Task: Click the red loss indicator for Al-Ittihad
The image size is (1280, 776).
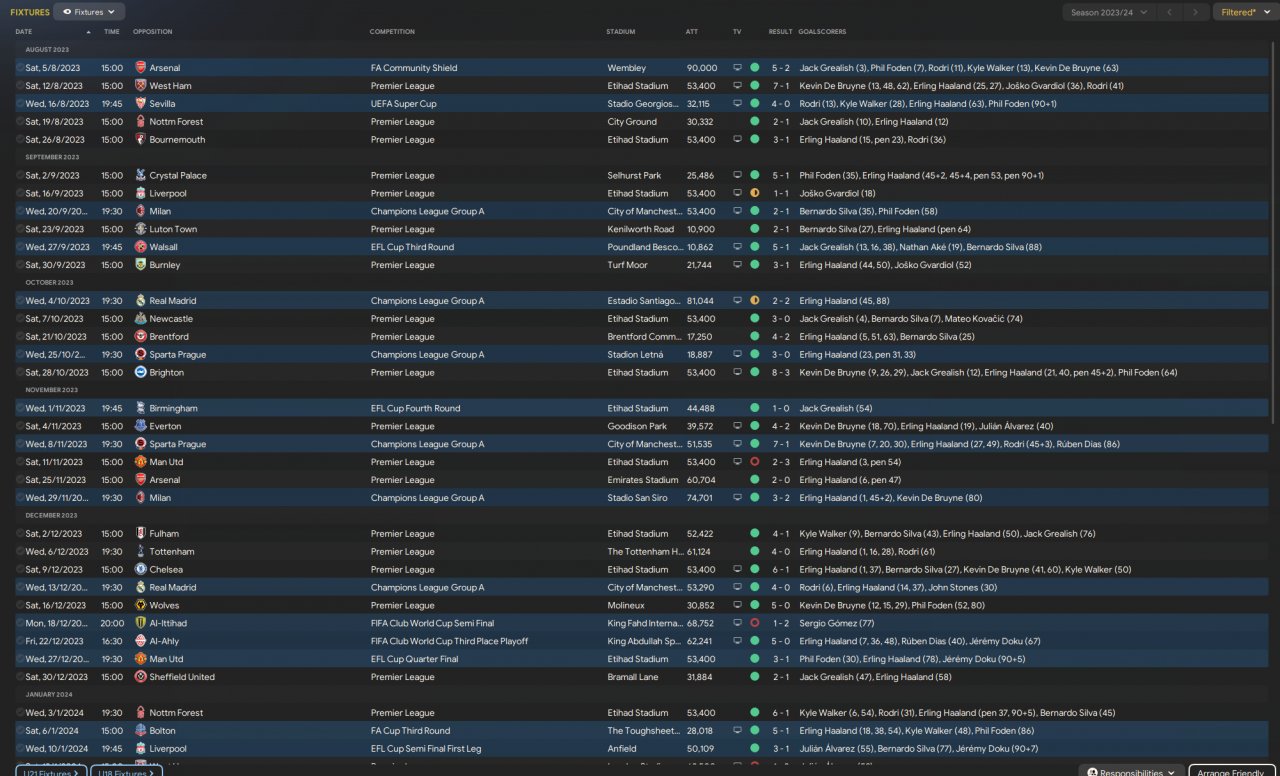Action: pyautogui.click(x=755, y=623)
